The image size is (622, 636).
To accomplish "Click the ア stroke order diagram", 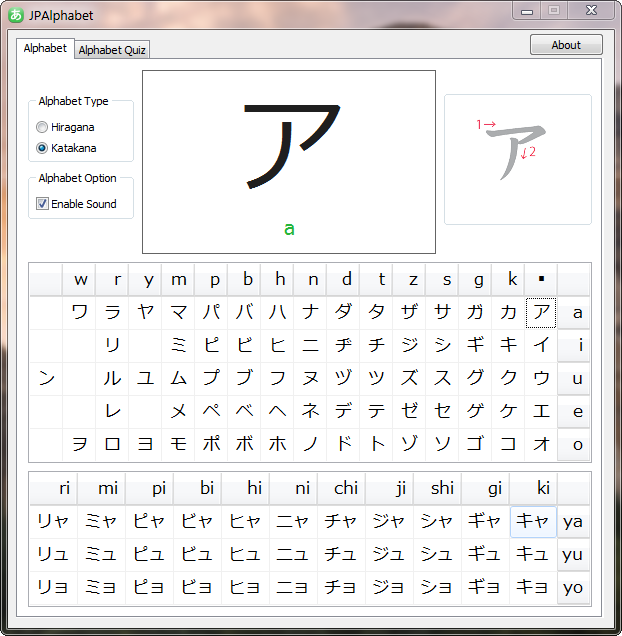I will [x=518, y=159].
